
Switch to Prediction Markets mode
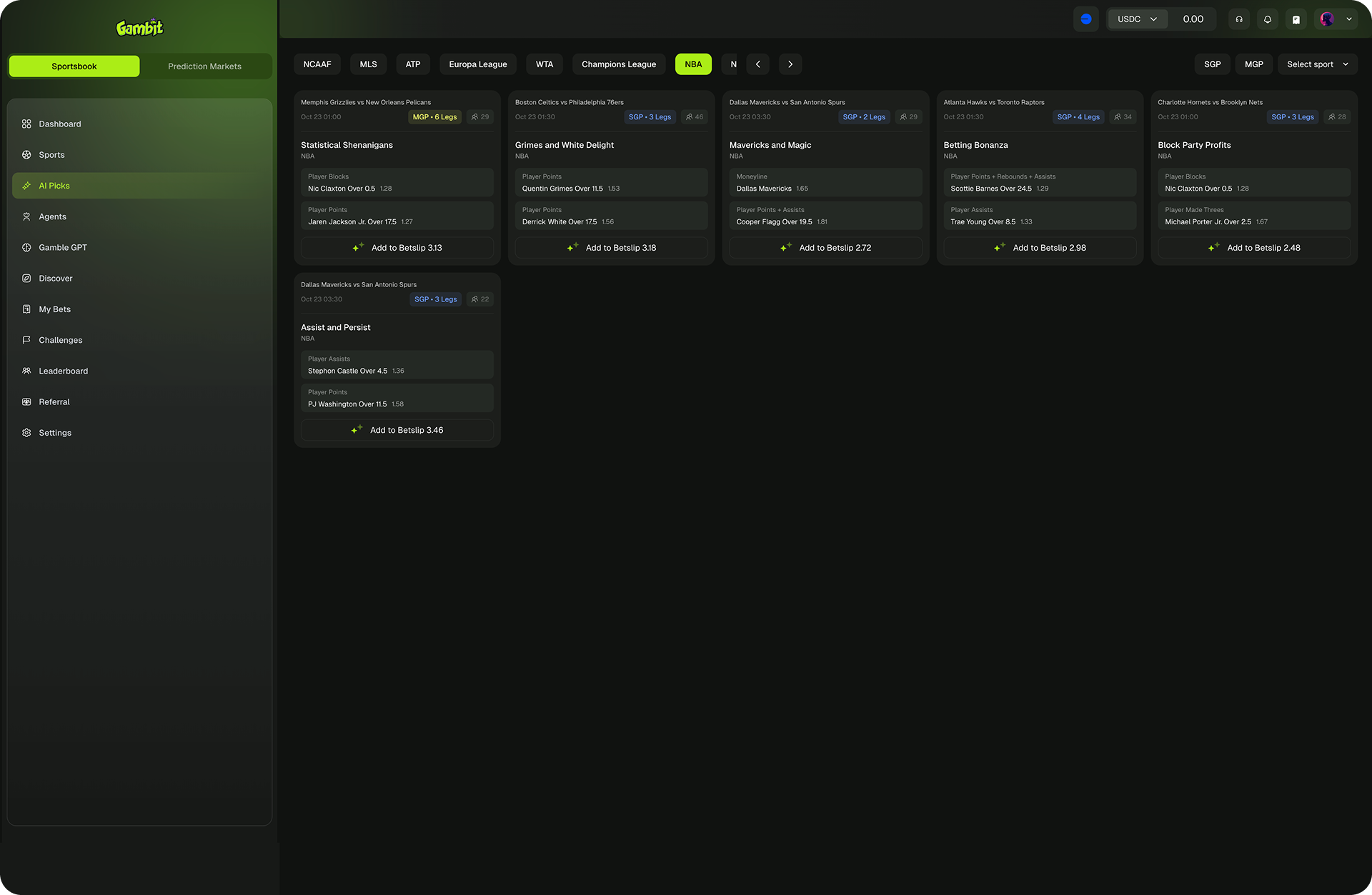click(x=204, y=66)
